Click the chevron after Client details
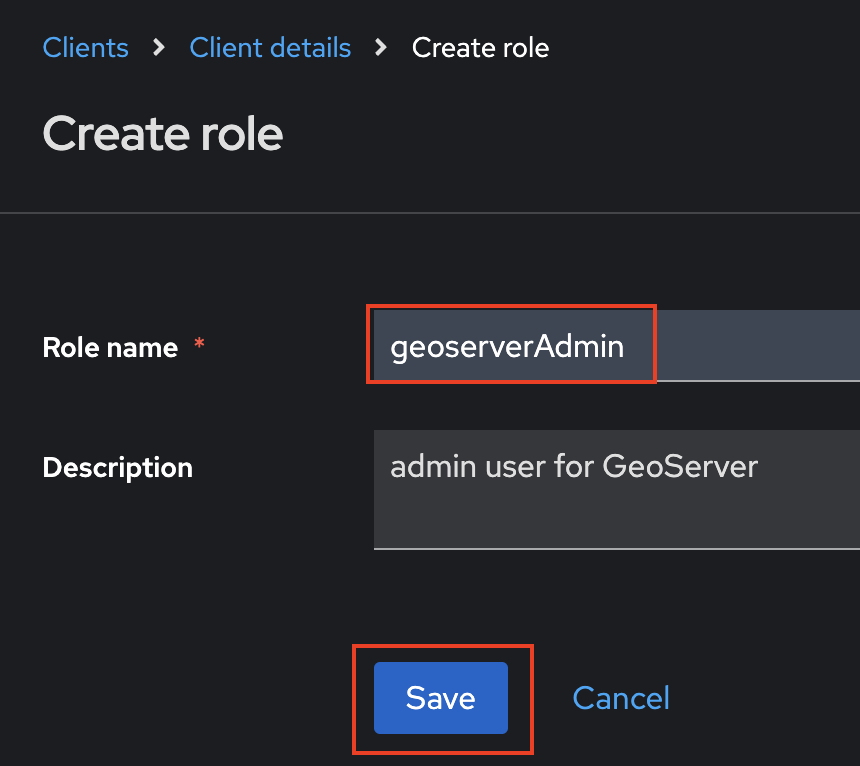860x766 pixels. [381, 47]
